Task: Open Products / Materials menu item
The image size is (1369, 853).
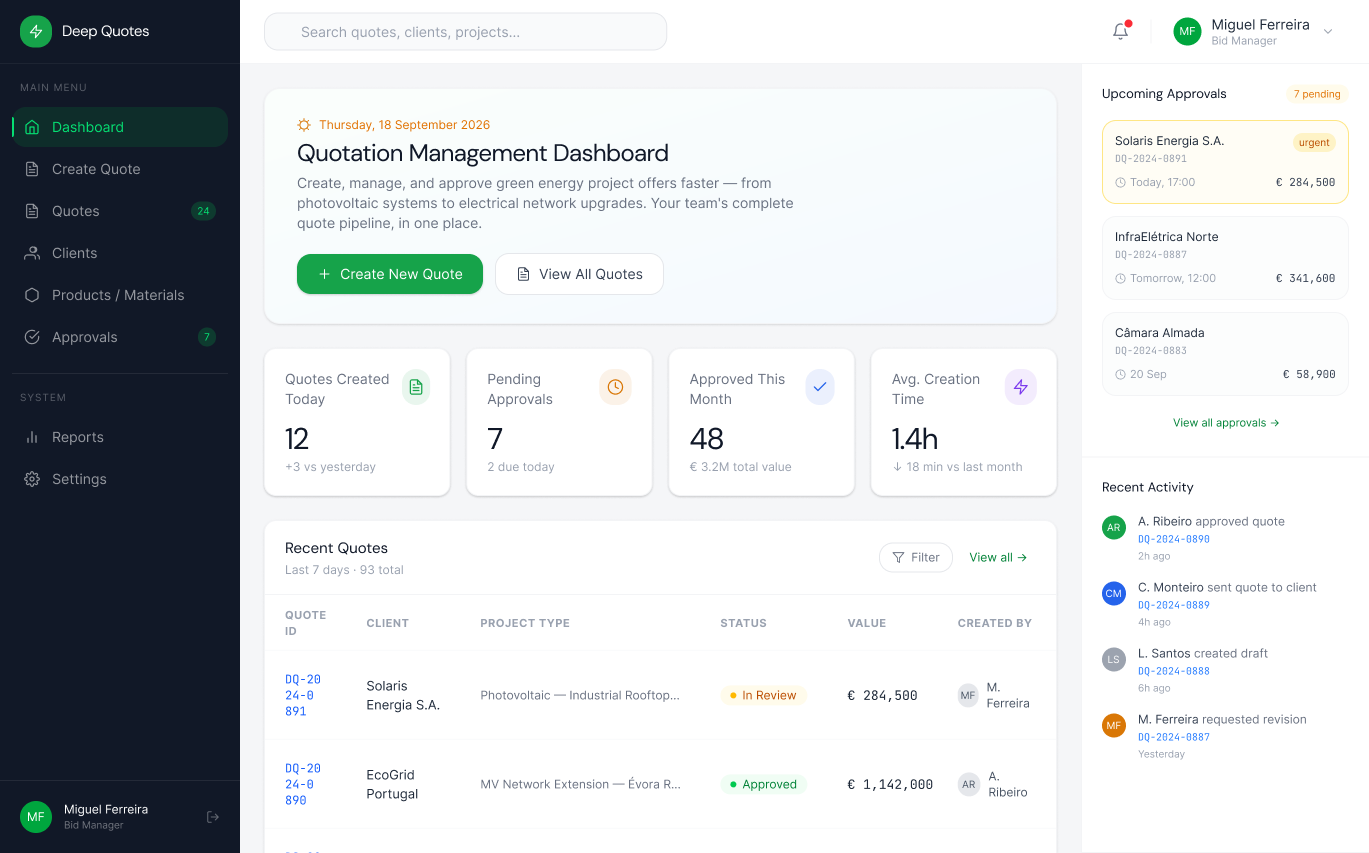Action: pos(120,295)
